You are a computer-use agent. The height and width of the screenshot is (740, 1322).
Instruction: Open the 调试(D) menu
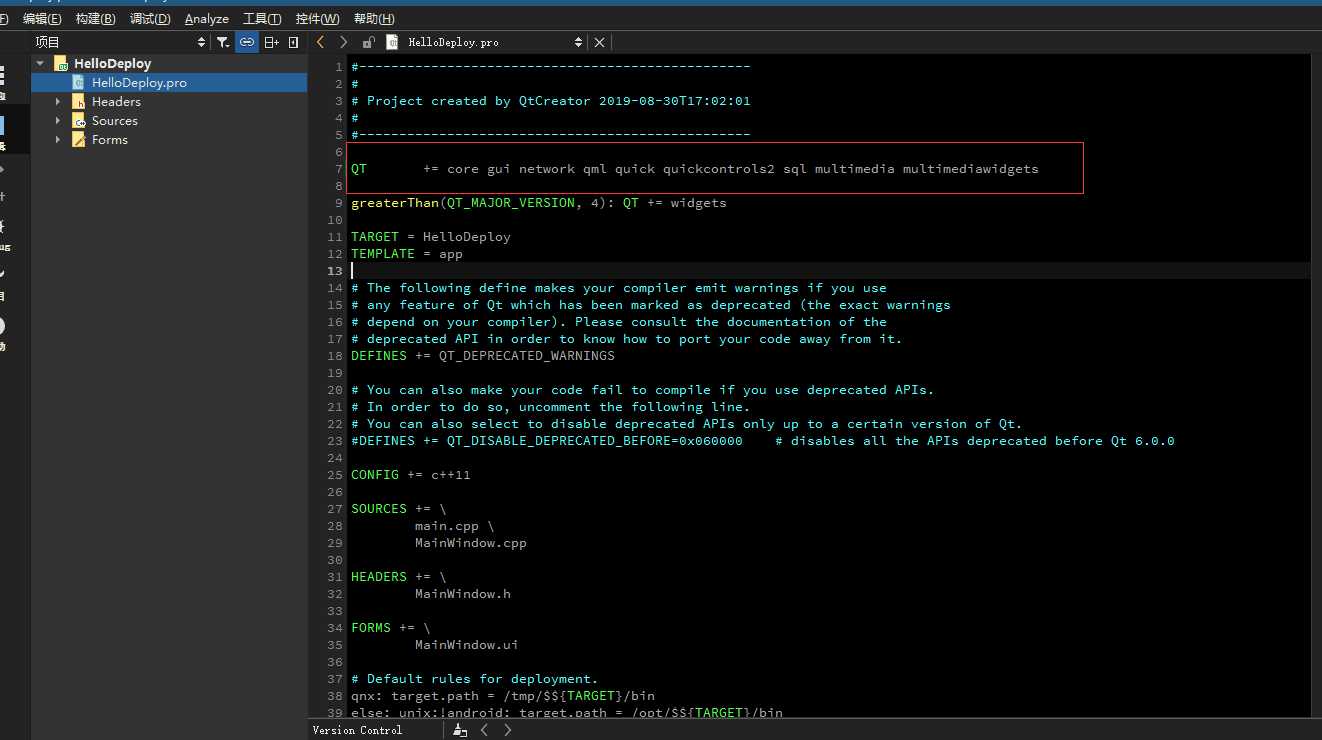[x=150, y=19]
